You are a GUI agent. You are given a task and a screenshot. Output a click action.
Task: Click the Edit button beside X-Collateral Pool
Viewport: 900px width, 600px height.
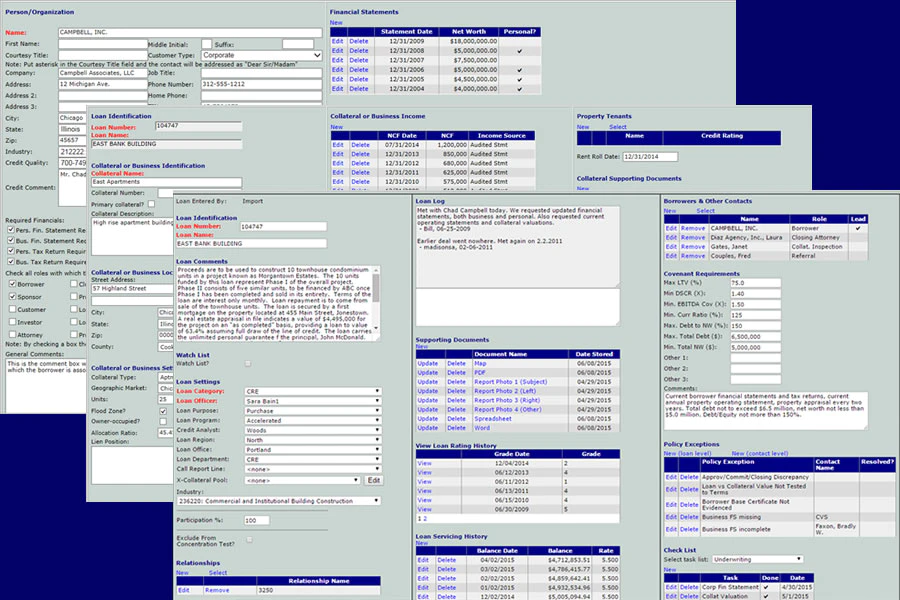[x=374, y=481]
